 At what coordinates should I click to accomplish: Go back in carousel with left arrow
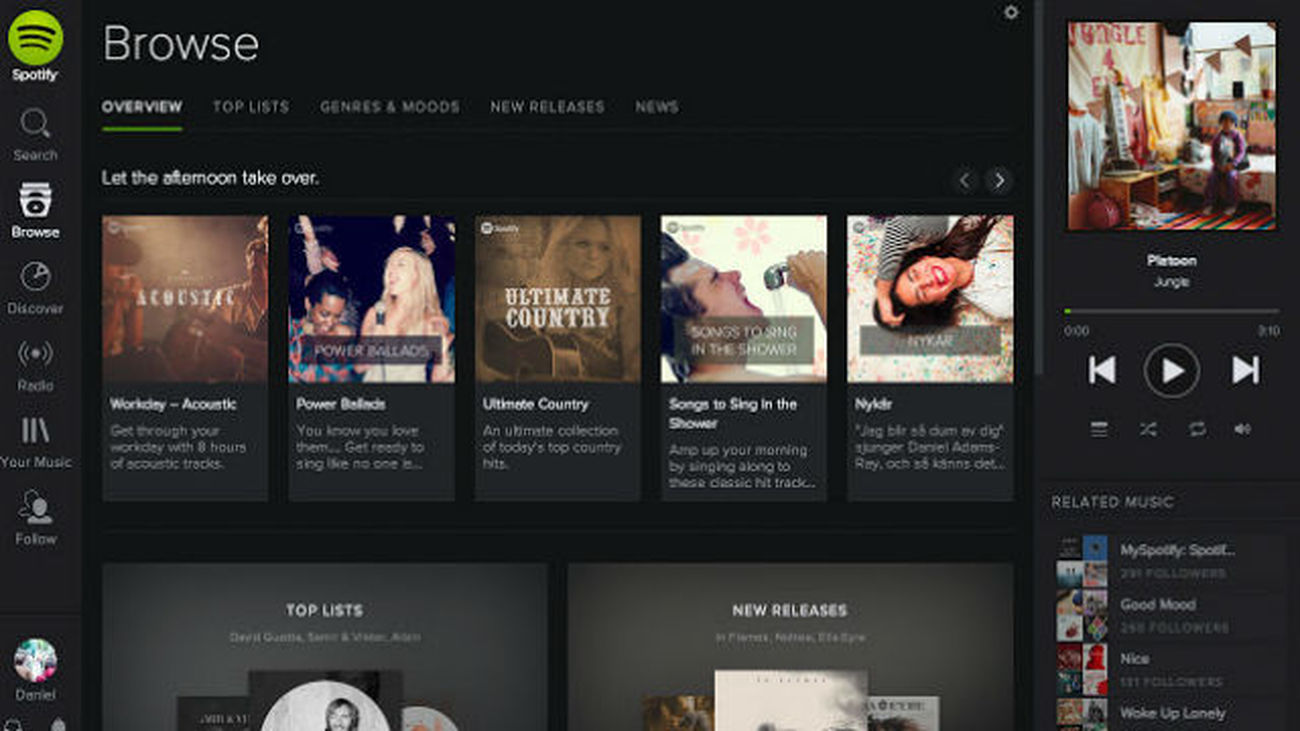963,180
